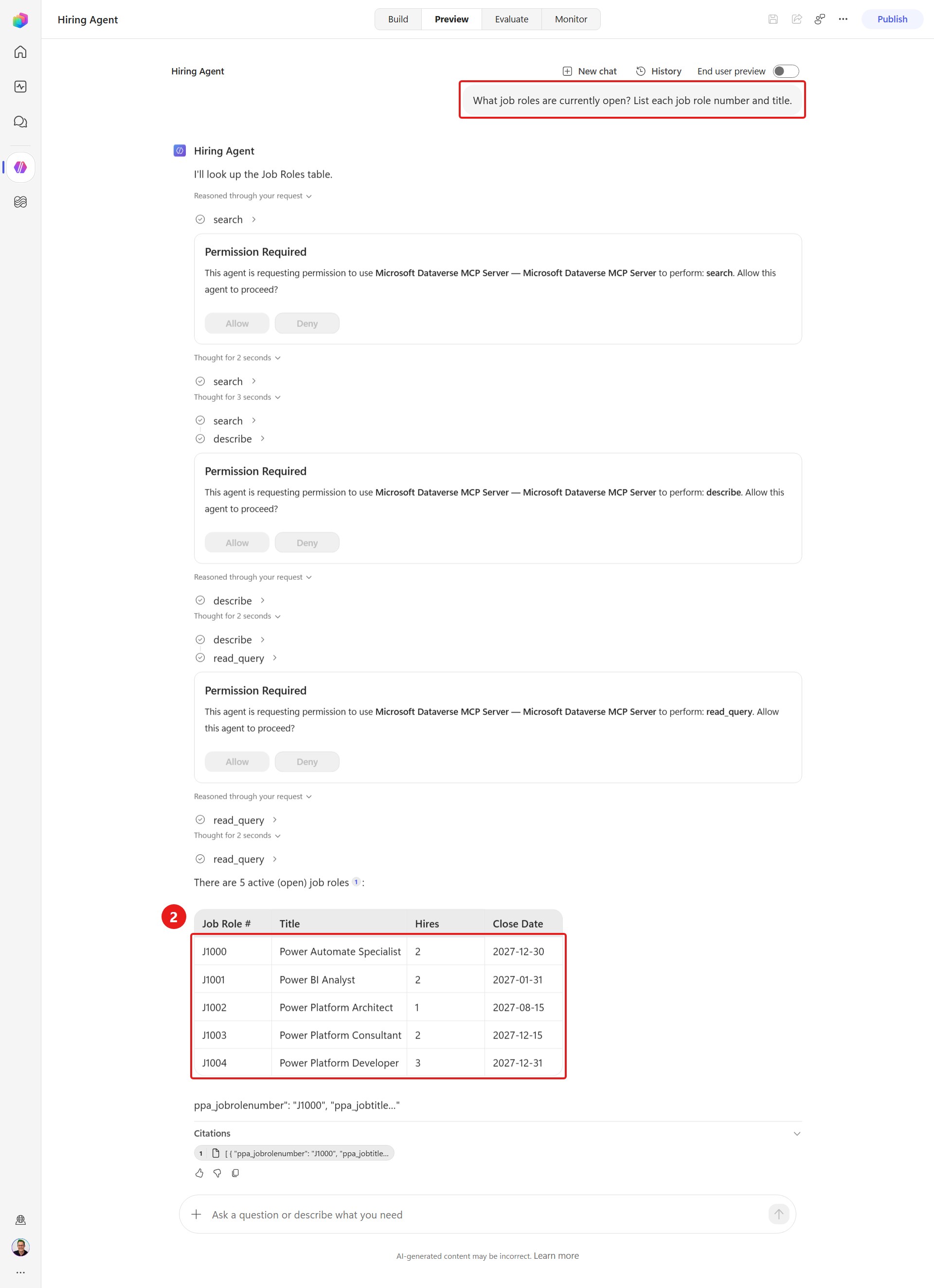Open citation chip ppa_jobrolenumber J1000
Viewport: 934px width, 1288px height.
(x=294, y=1153)
